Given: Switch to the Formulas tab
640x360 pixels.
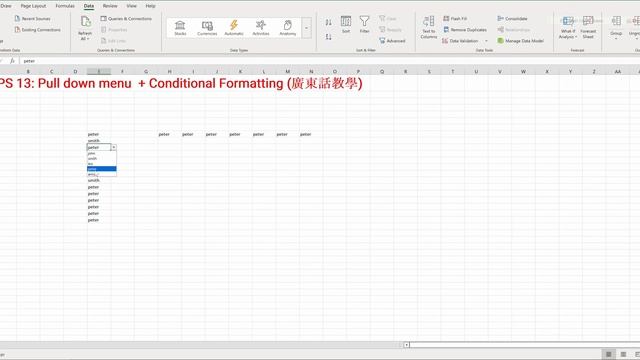Looking at the screenshot, I should 65,6.
